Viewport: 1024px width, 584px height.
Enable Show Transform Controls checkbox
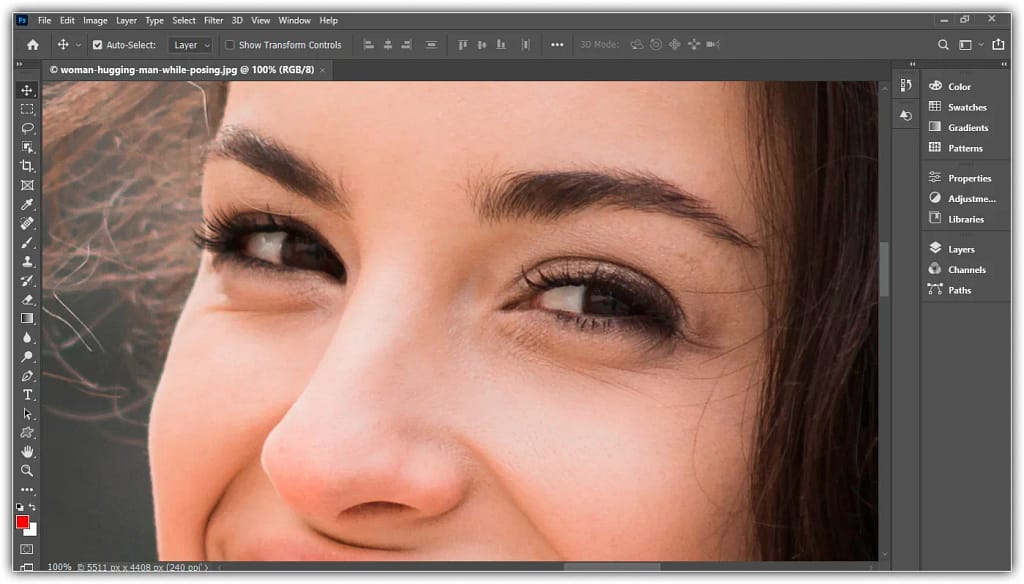230,45
